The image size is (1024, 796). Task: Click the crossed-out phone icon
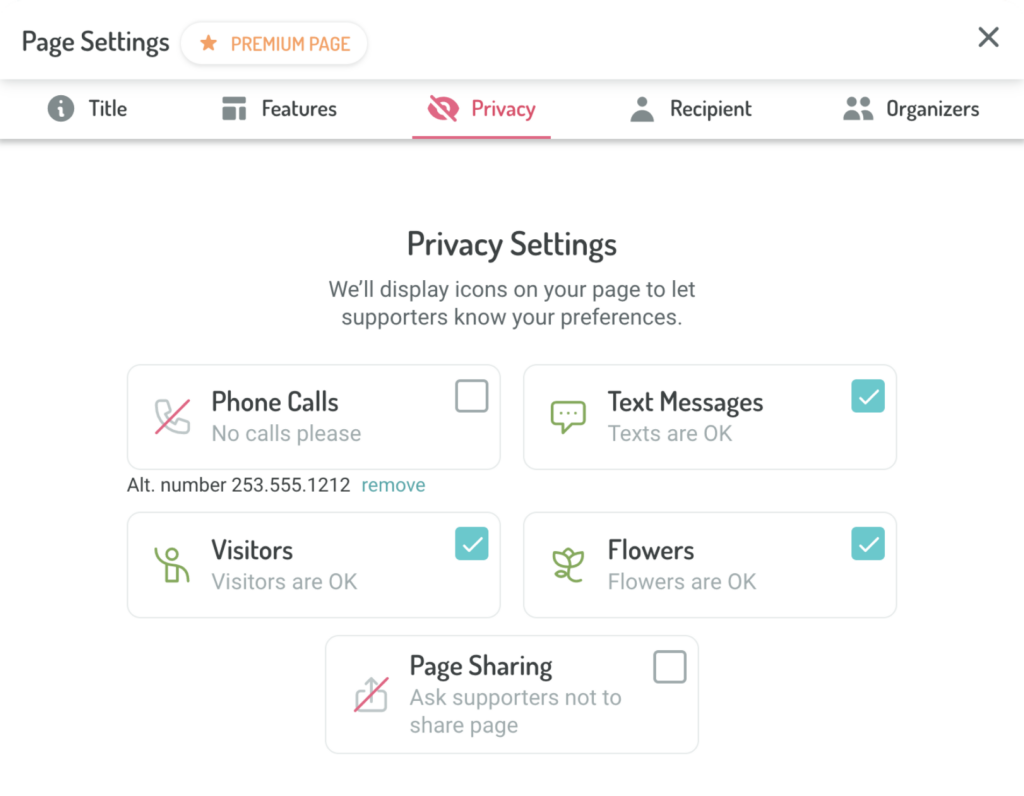(x=172, y=417)
